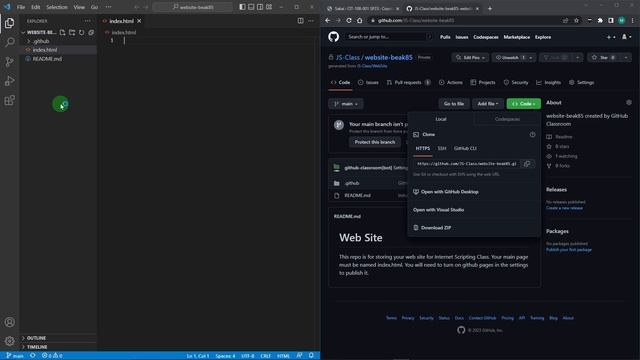The height and width of the screenshot is (360, 640).
Task: Copy the HTTPS clone URL
Action: coord(527,164)
